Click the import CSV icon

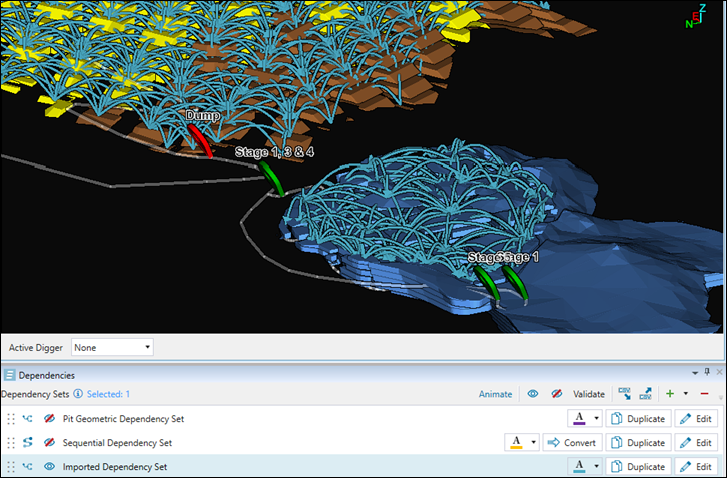click(x=624, y=394)
